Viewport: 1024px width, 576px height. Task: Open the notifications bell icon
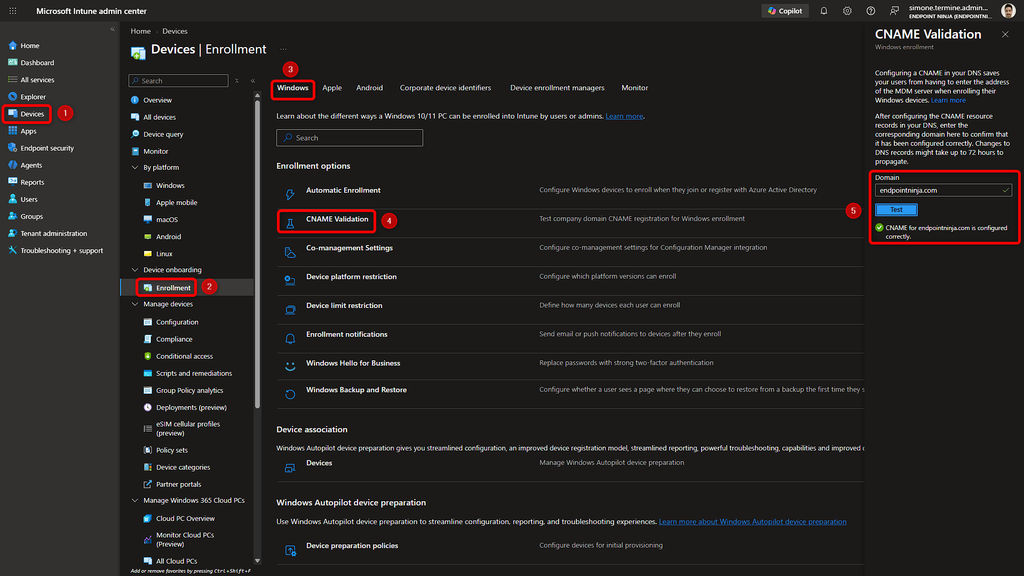824,11
